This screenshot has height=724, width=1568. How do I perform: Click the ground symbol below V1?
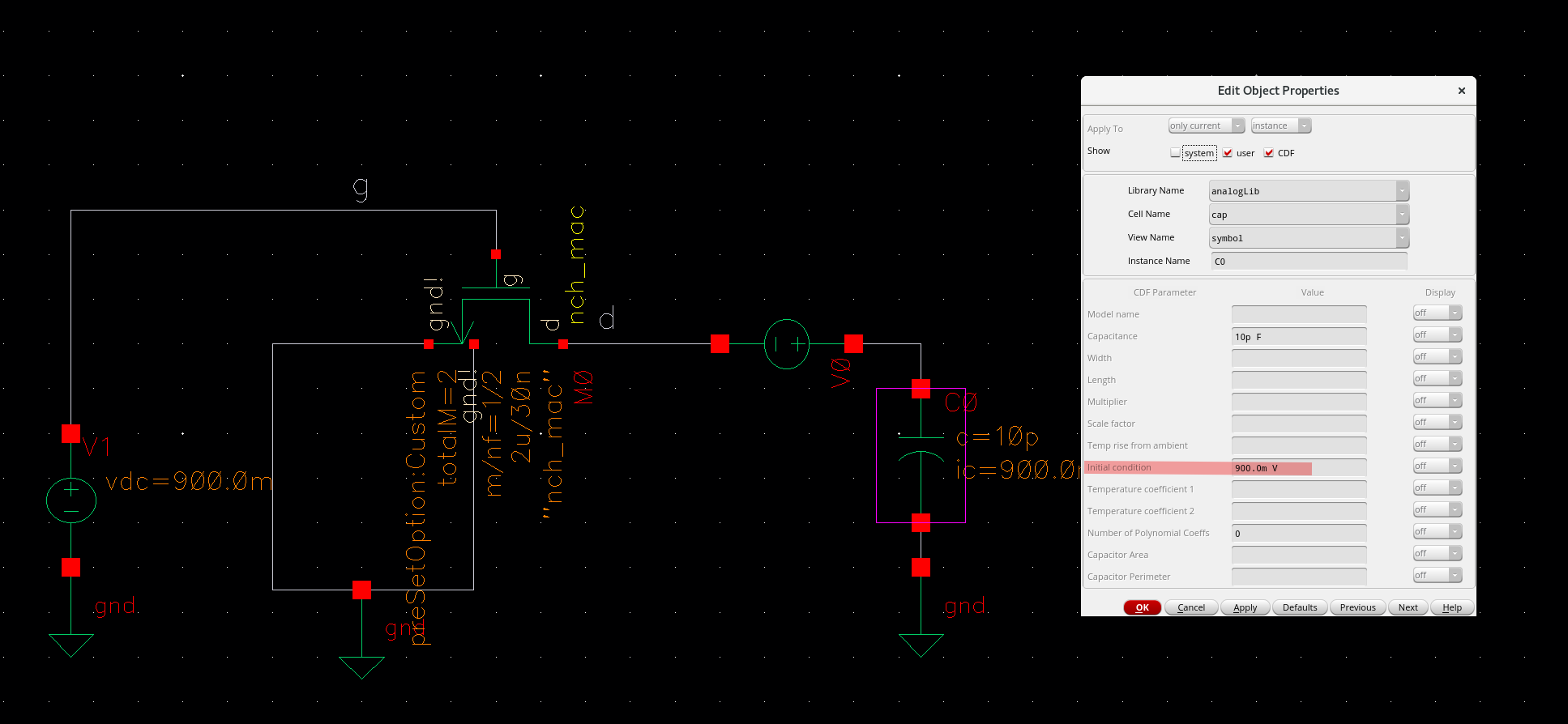(x=71, y=645)
